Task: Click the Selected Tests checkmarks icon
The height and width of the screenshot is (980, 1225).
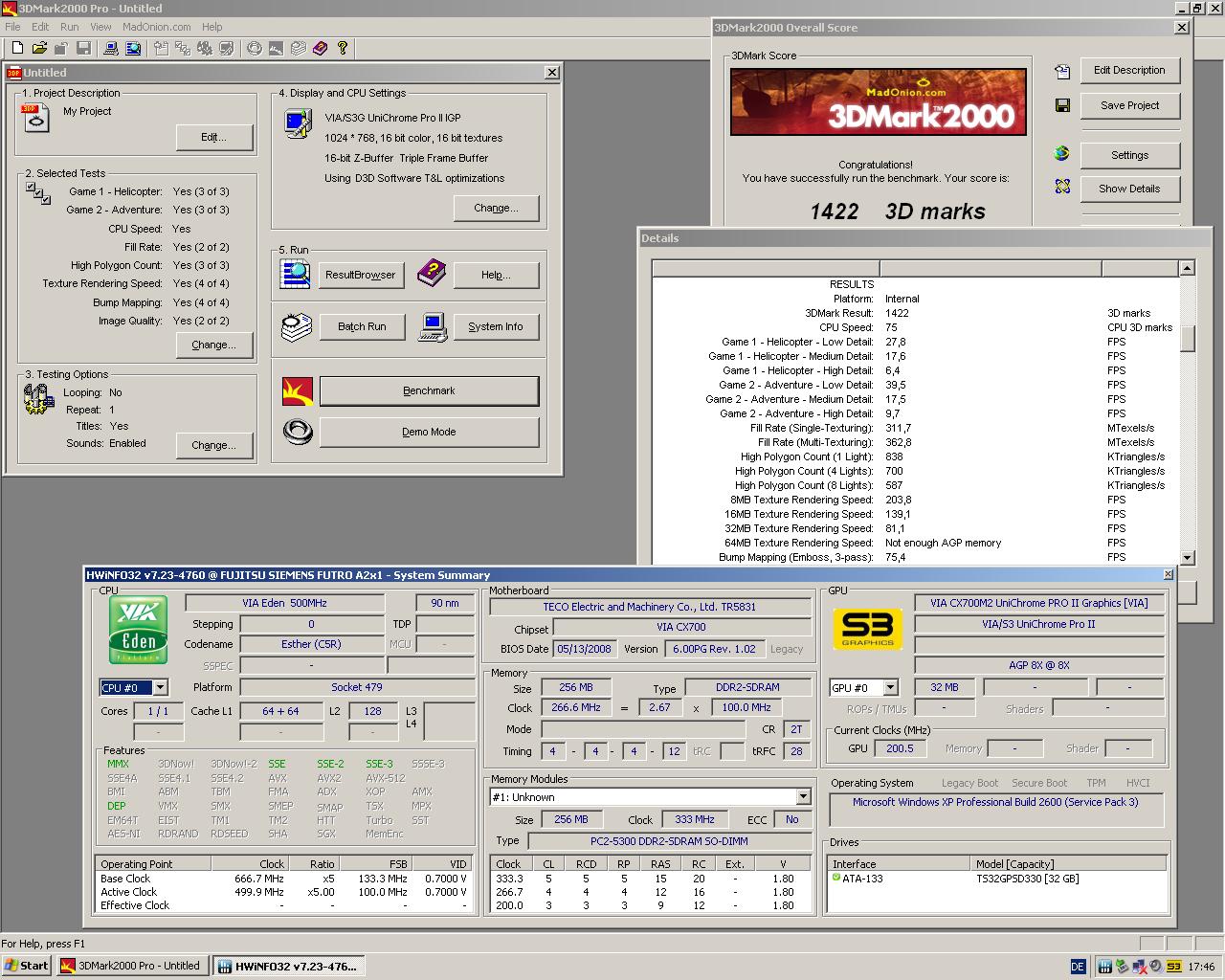Action: click(38, 193)
